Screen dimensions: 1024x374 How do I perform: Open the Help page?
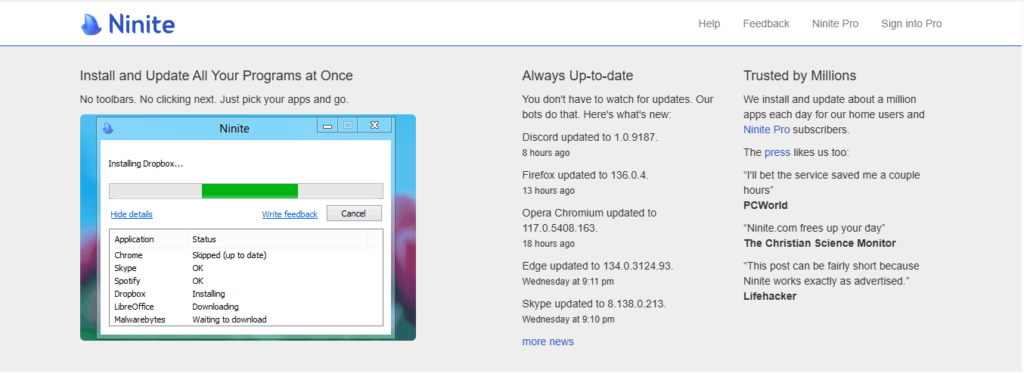pos(709,23)
